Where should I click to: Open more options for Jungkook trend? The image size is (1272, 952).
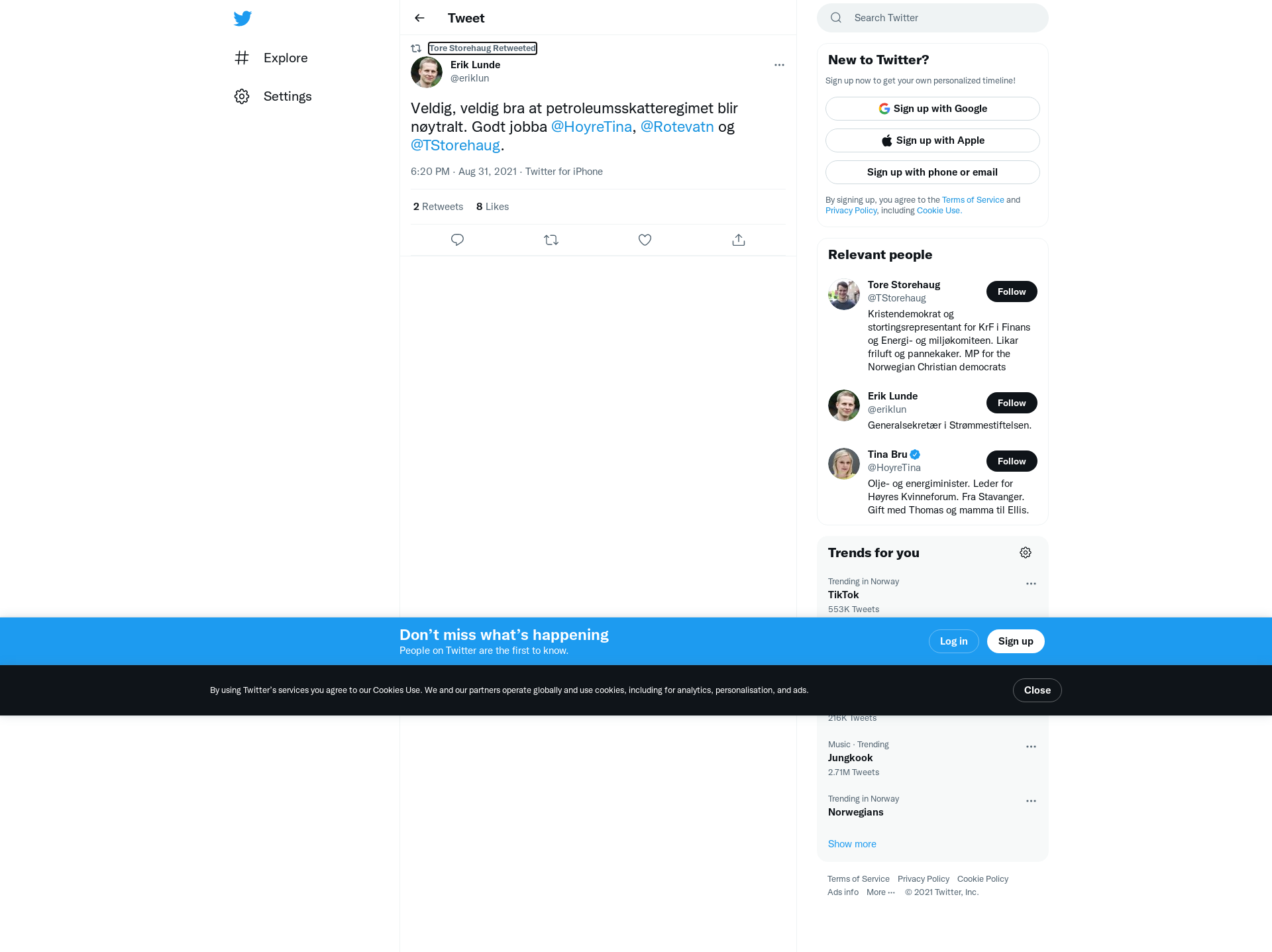pyautogui.click(x=1031, y=747)
